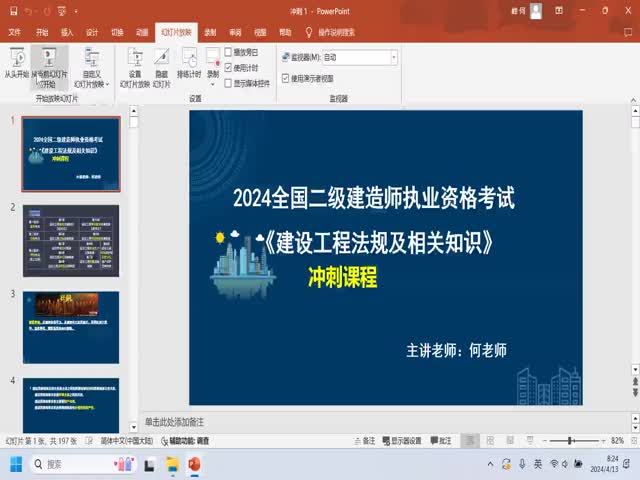Click the Tell Me search lightbulb box
Viewport: 640px width, 480px height.
[331, 32]
